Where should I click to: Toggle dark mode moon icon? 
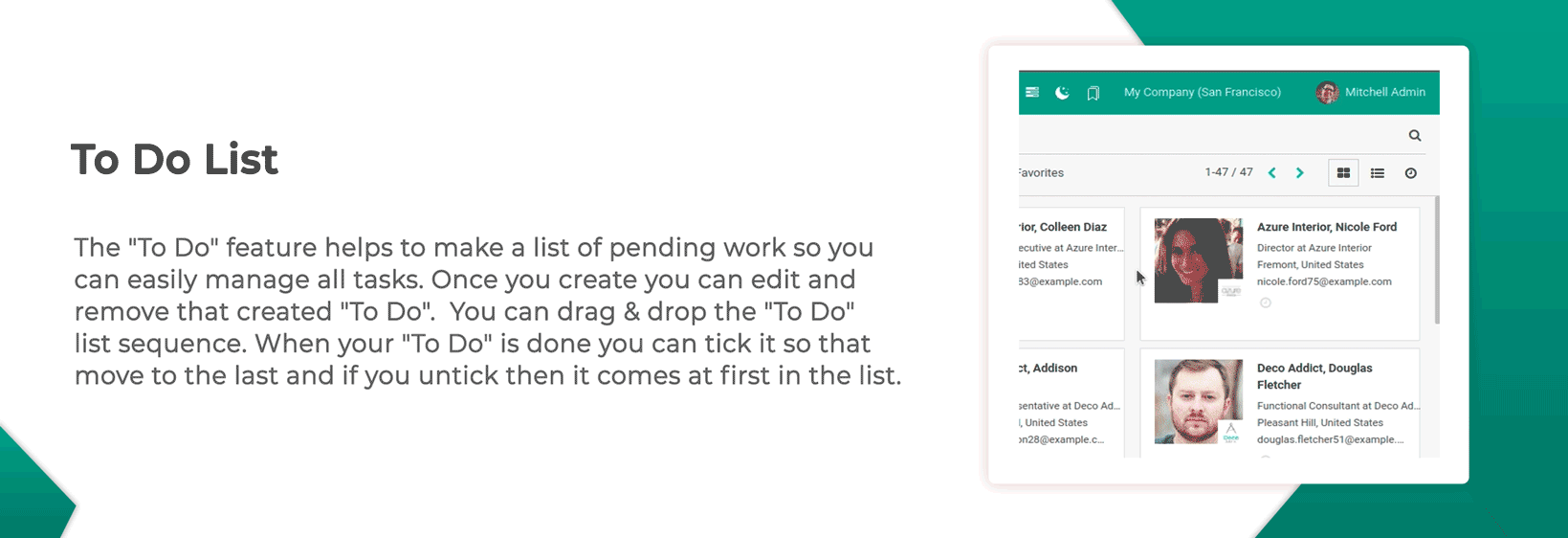coord(1062,93)
